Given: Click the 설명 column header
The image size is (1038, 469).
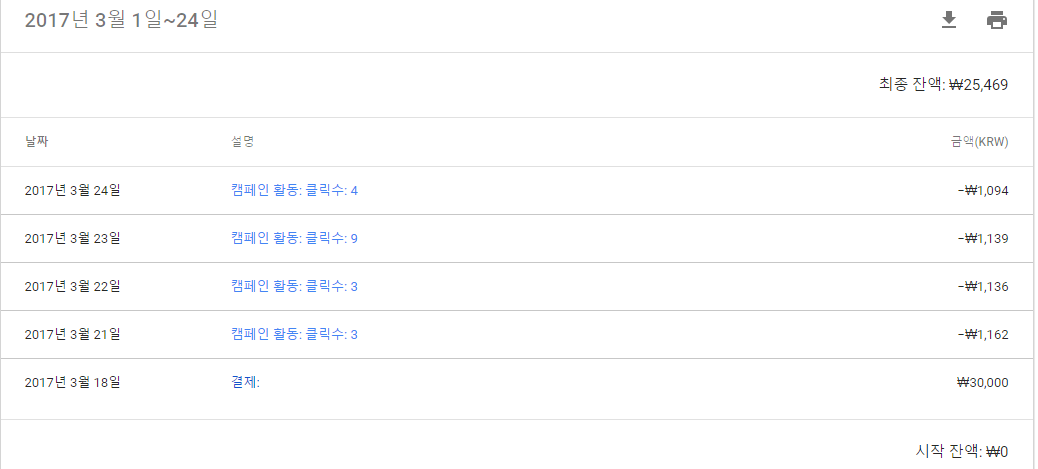Looking at the screenshot, I should (x=242, y=142).
